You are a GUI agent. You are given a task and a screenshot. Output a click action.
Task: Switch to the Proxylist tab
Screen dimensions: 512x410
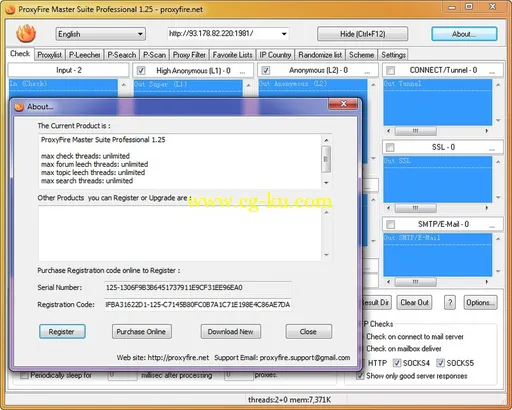pos(49,55)
